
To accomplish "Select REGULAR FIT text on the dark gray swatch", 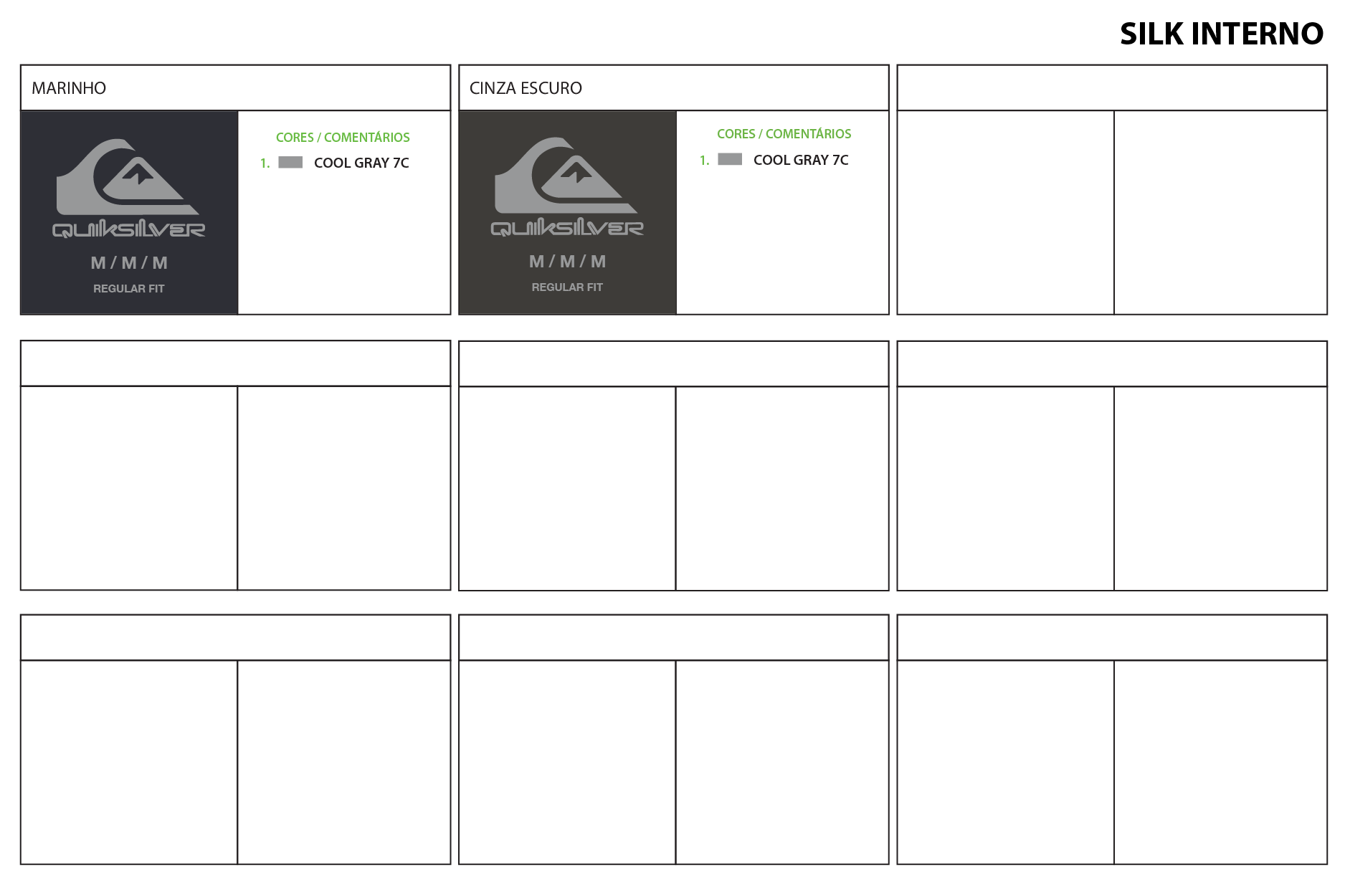I will (x=567, y=287).
